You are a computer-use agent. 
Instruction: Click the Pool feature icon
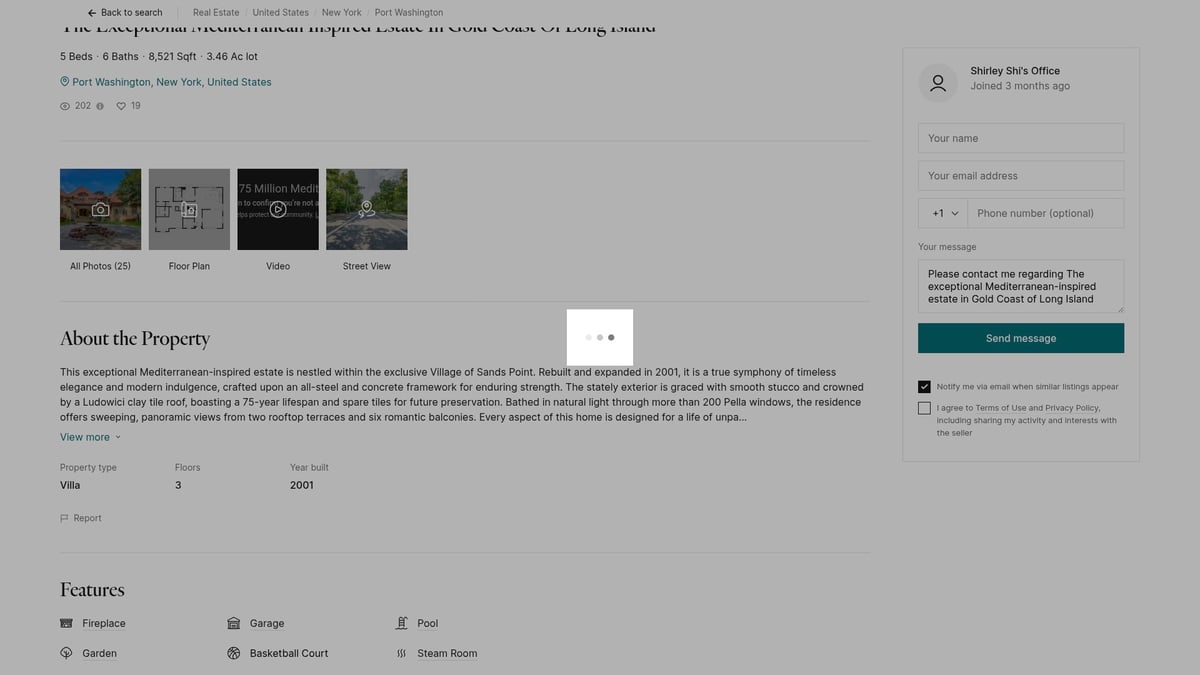coord(401,623)
